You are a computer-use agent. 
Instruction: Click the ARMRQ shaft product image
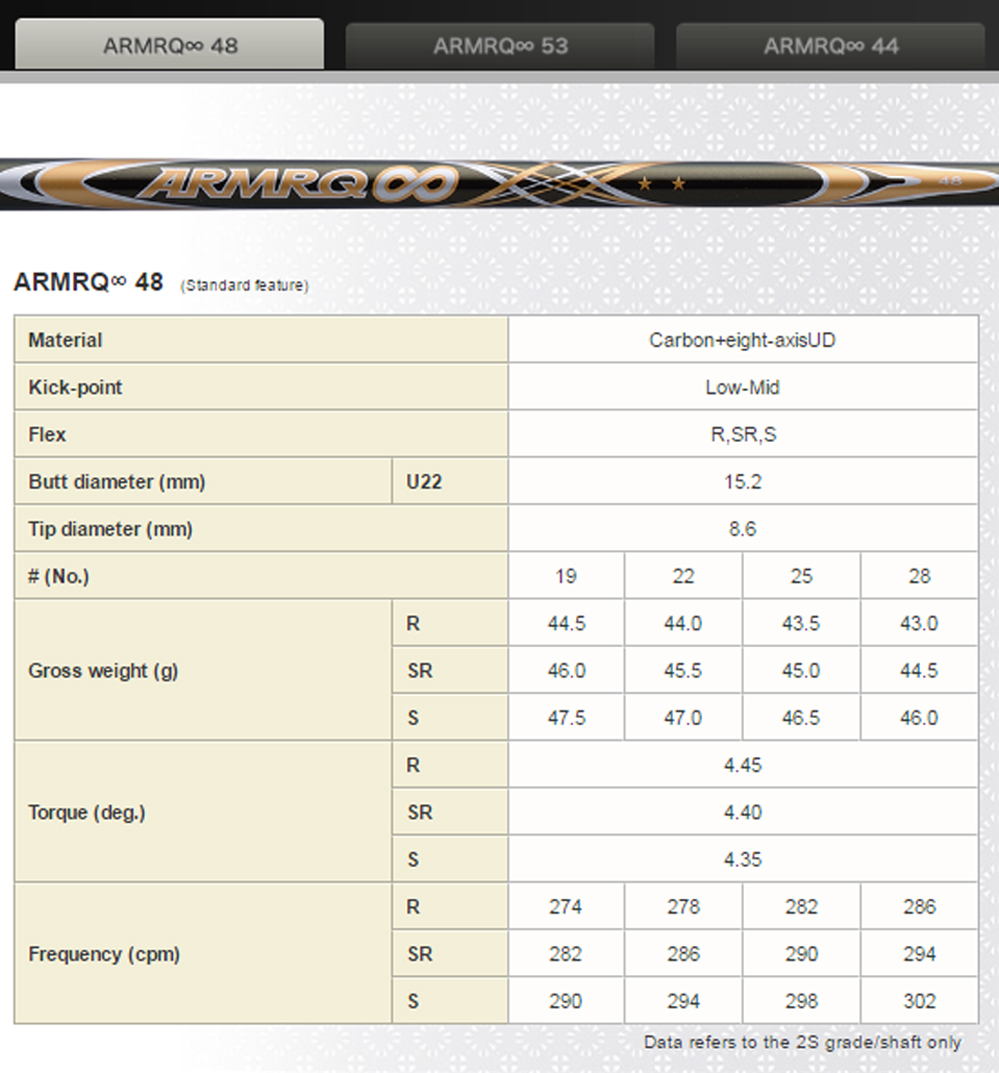point(500,184)
